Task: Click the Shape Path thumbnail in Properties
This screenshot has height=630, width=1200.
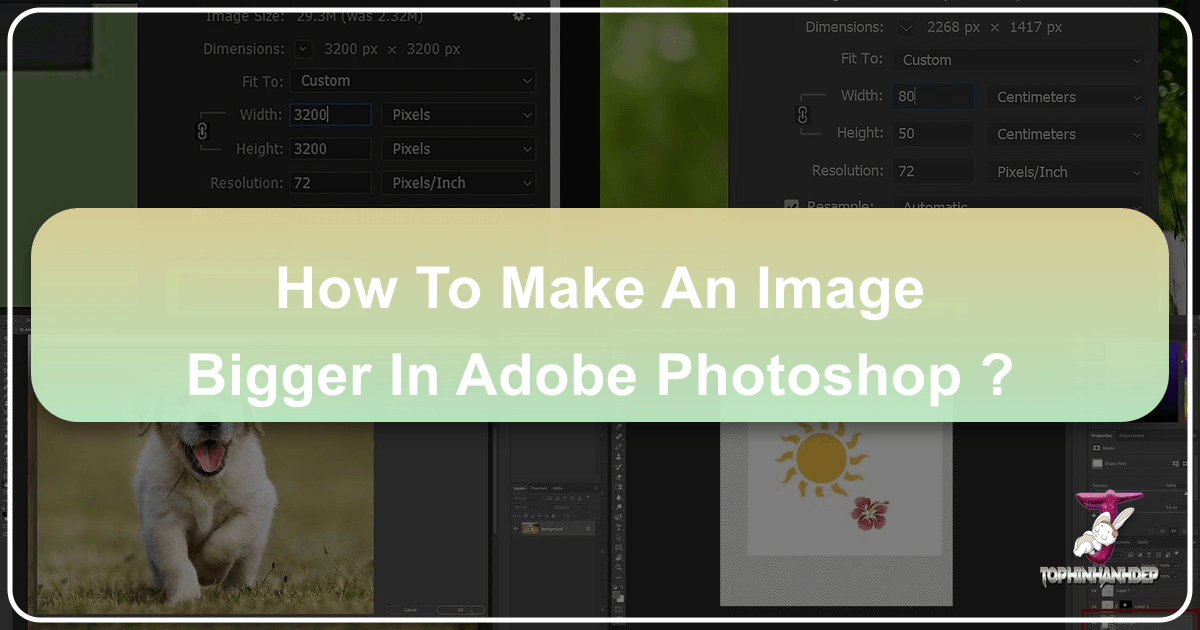Action: click(x=1097, y=463)
